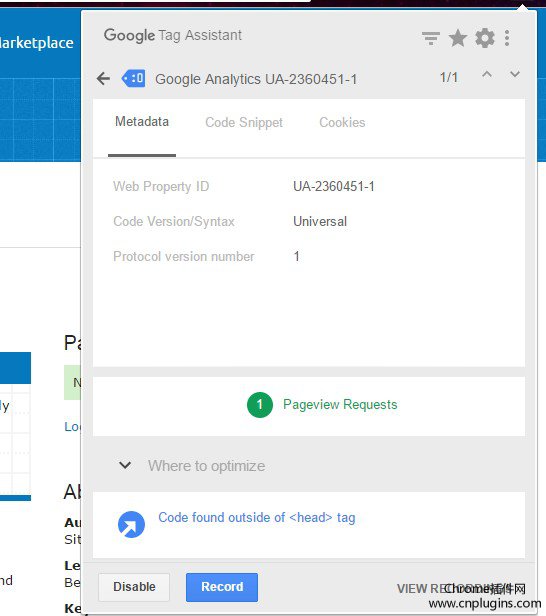Open the three-dot overflow menu

507,38
